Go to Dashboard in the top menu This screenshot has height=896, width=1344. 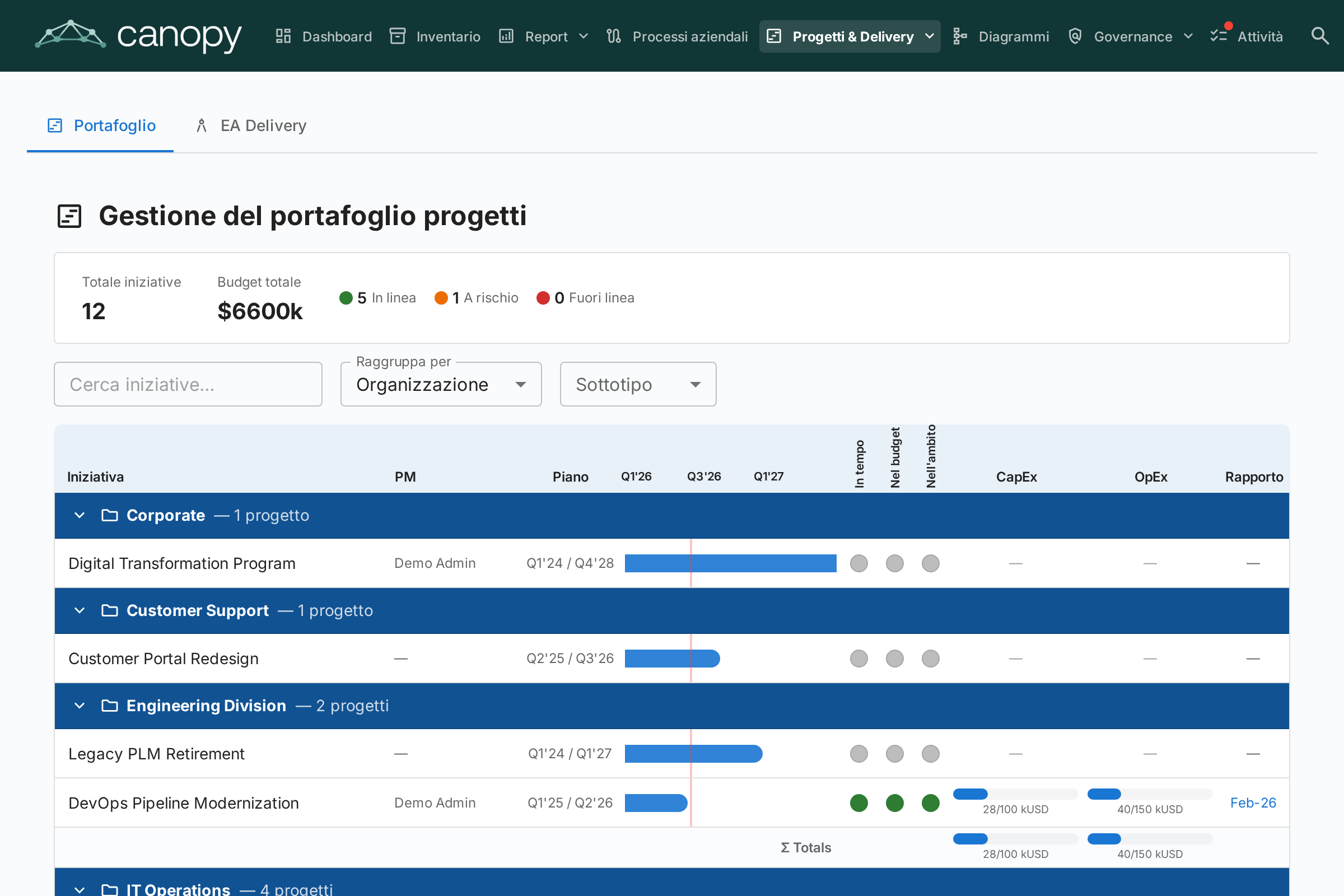pos(323,36)
